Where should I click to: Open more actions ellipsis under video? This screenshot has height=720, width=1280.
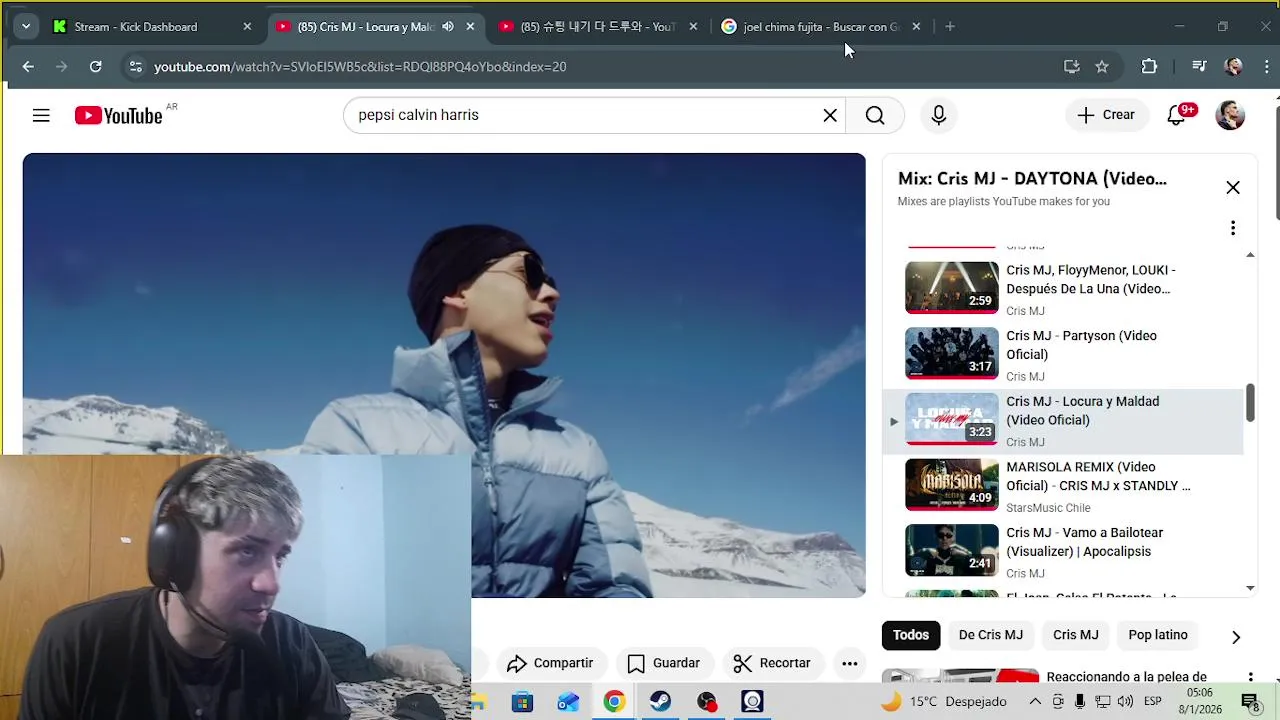[x=850, y=663]
